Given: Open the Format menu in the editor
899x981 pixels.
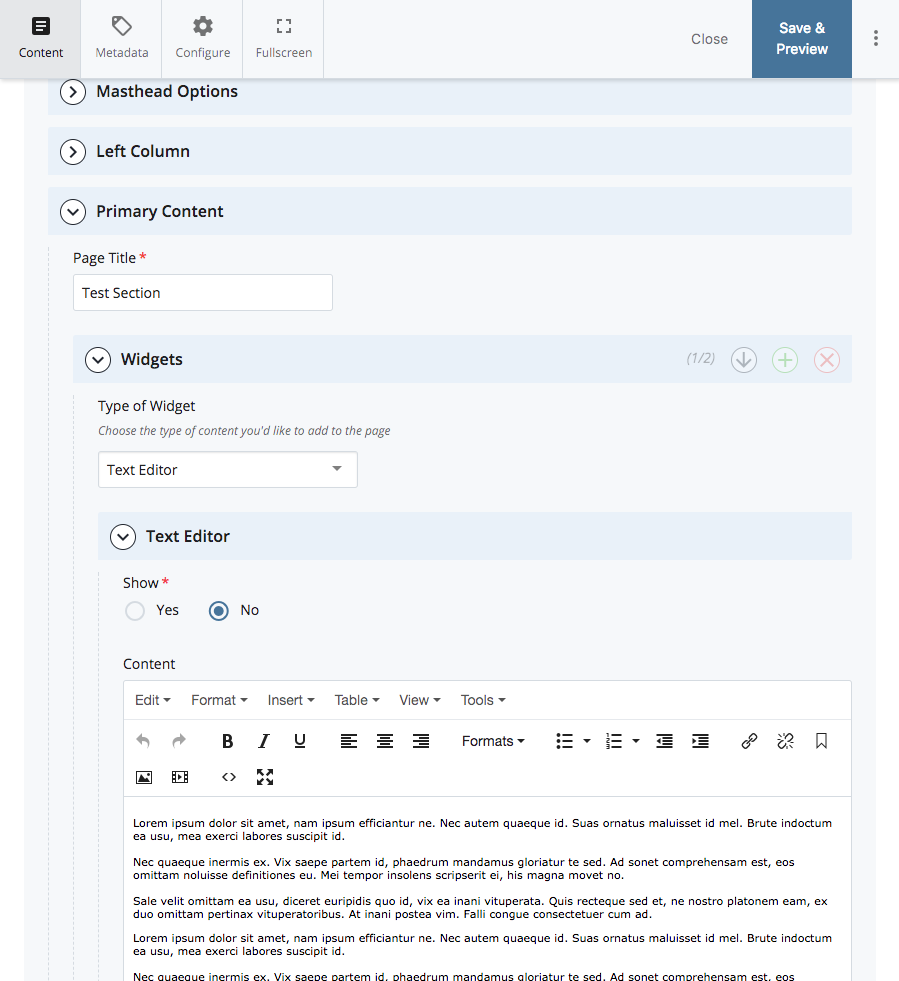Looking at the screenshot, I should coord(219,700).
